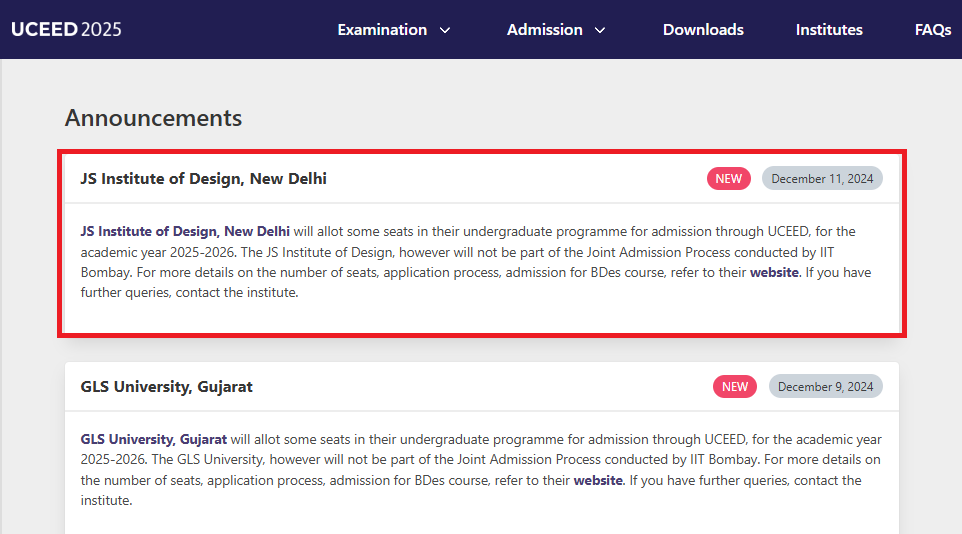Open the Institutes nav item
The width and height of the screenshot is (962, 534).
coord(829,30)
